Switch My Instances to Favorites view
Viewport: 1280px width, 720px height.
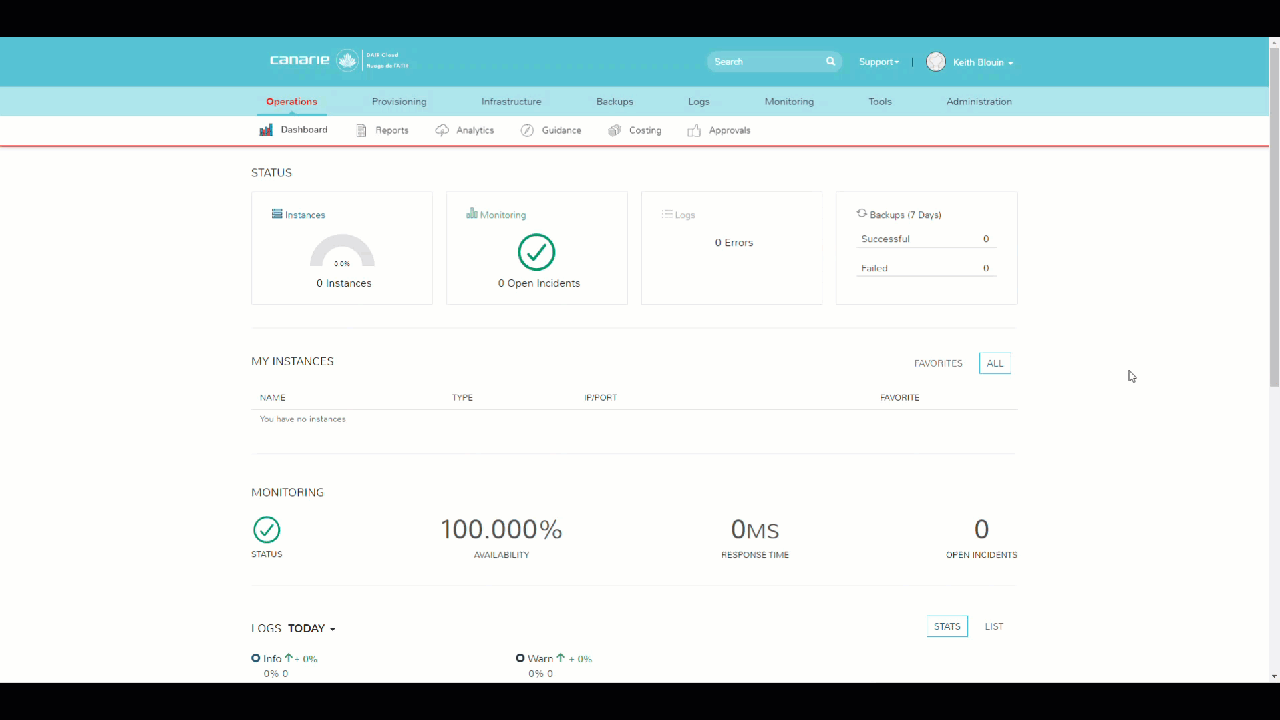click(938, 363)
